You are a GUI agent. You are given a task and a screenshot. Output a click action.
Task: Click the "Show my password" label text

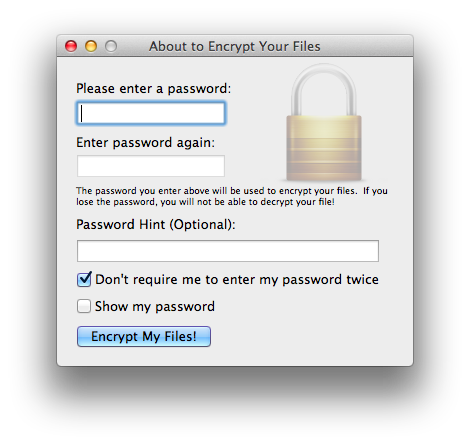(x=155, y=306)
